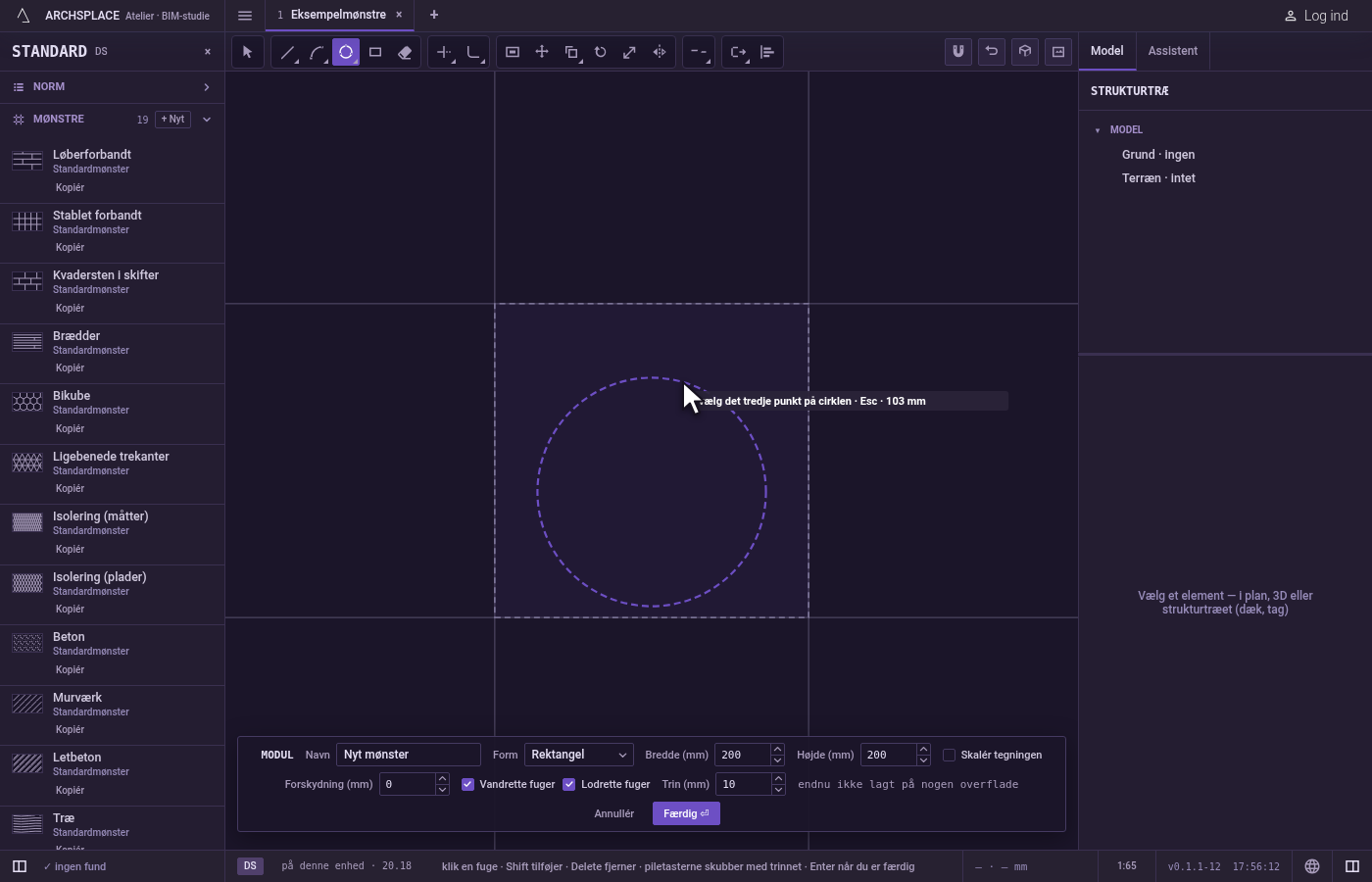Screen dimensions: 1372x882
Task: Toggle the left sidebar panel icon
Action: click(x=20, y=866)
